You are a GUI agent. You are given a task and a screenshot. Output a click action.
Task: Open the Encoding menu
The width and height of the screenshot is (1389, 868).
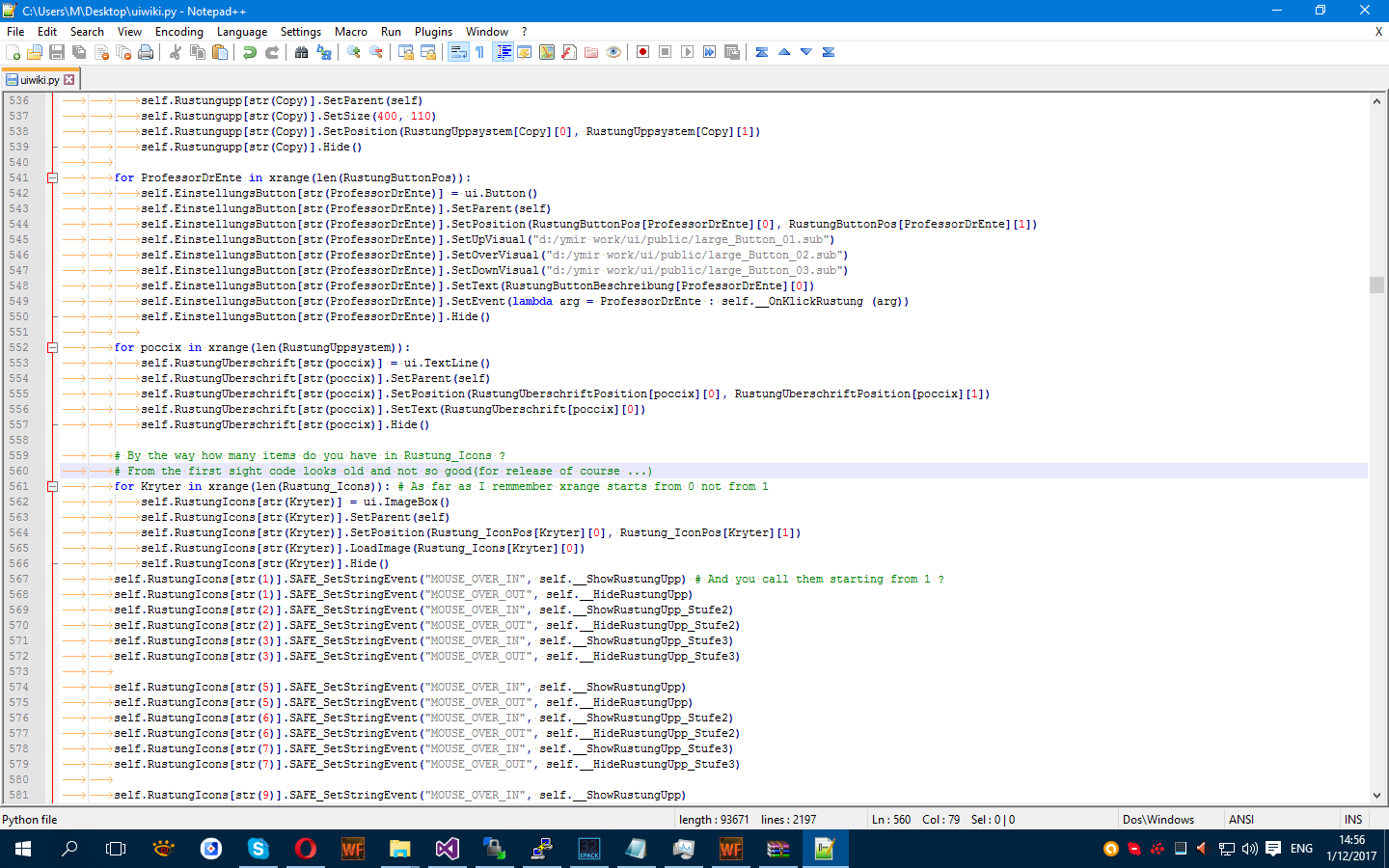click(179, 32)
